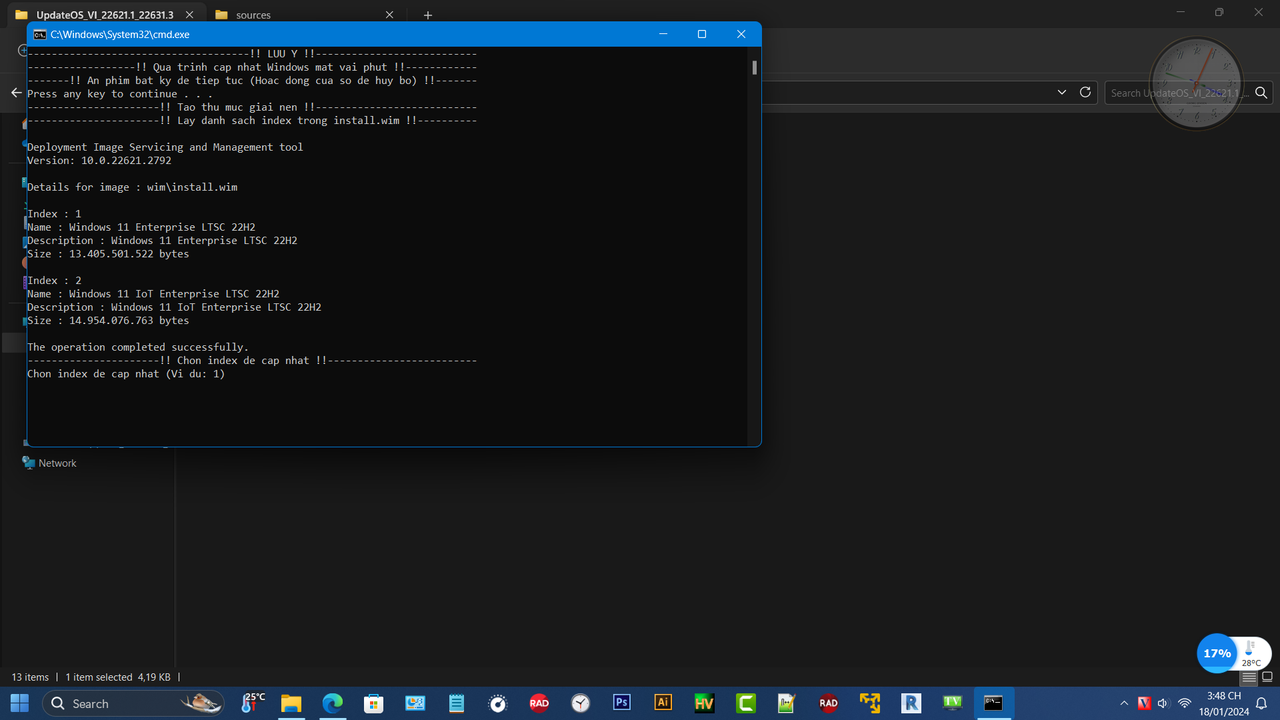The image size is (1280, 720).
Task: Open the Windows Start menu
Action: coord(20,703)
